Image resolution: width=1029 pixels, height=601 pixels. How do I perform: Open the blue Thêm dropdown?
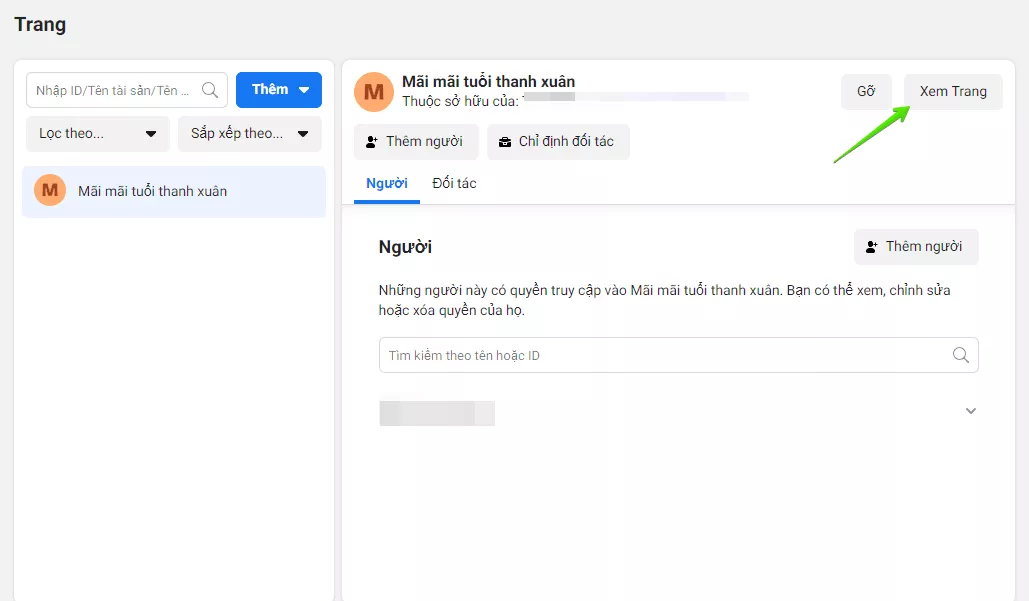279,90
